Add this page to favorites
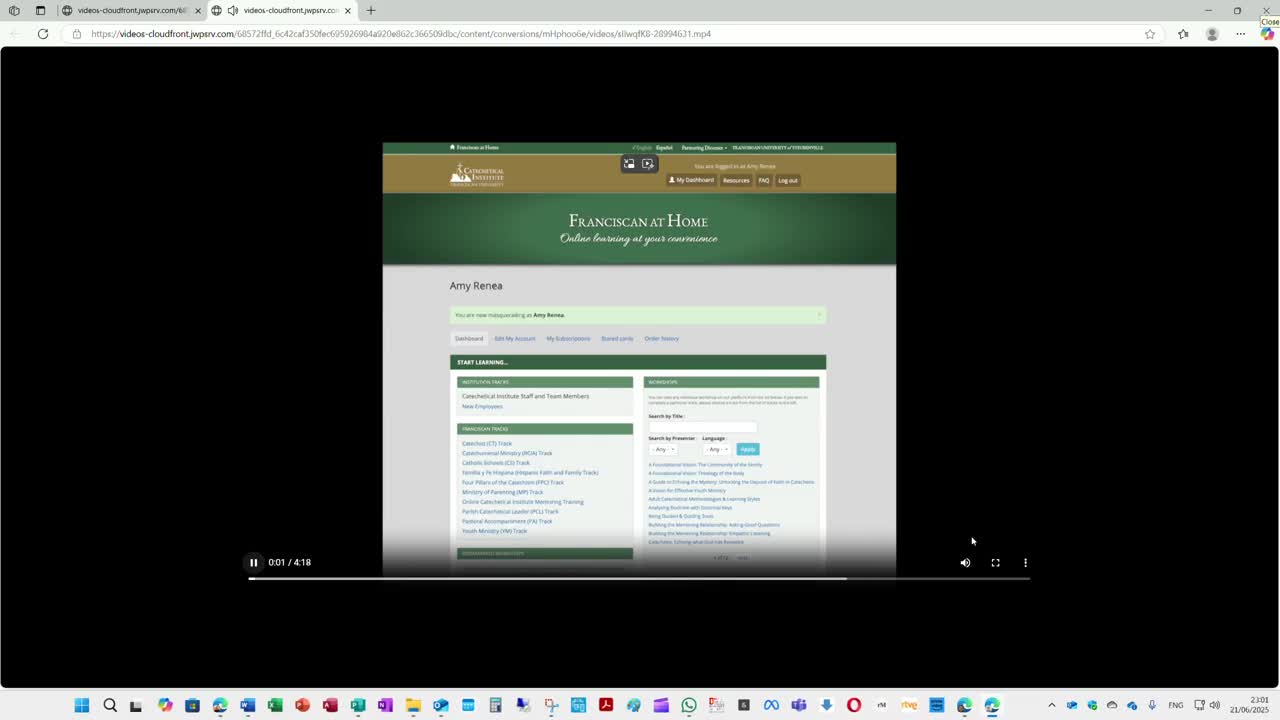 pos(1150,34)
